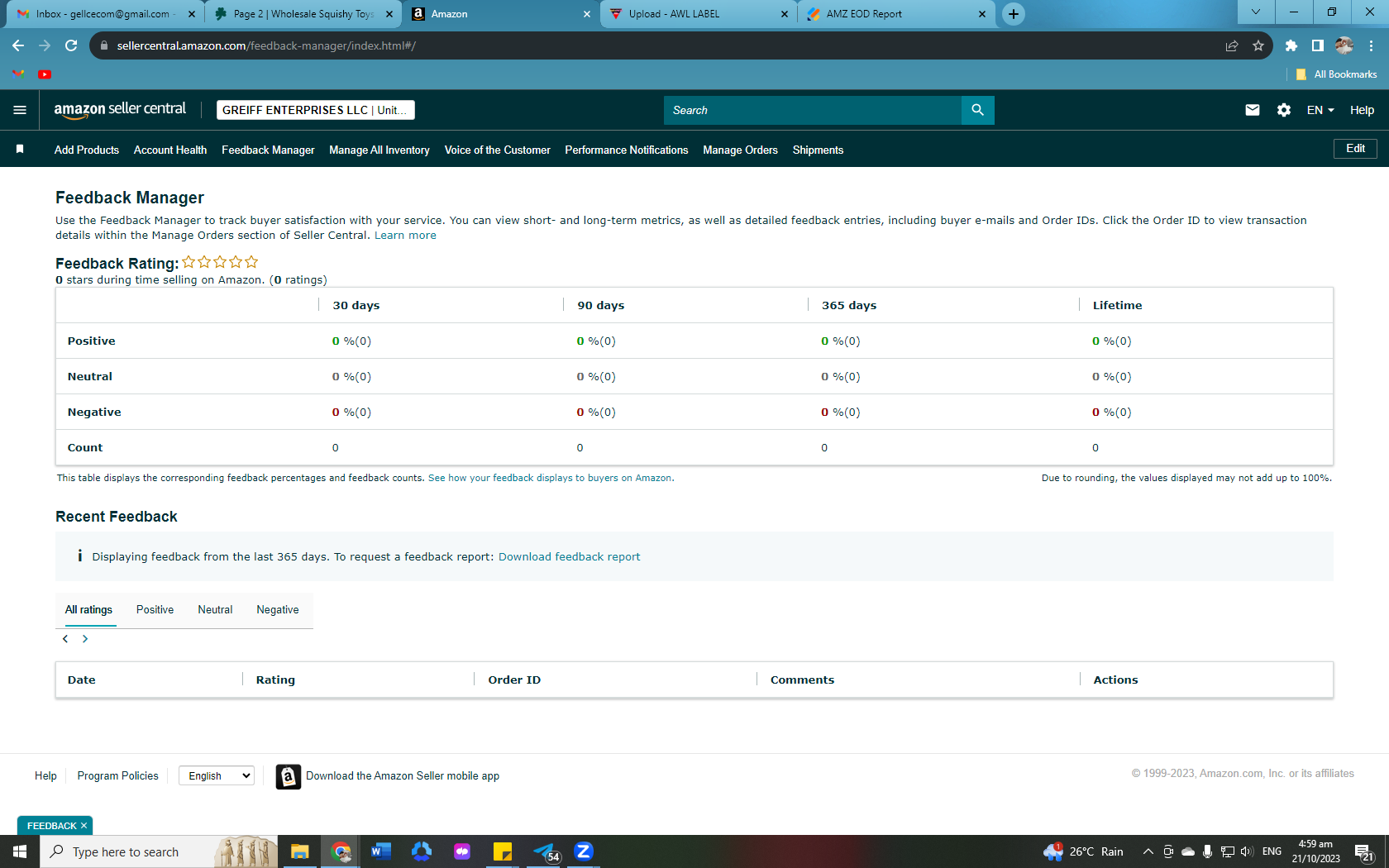Screen dimensions: 1389x868
Task: Open the English footer language selector
Action: (217, 775)
